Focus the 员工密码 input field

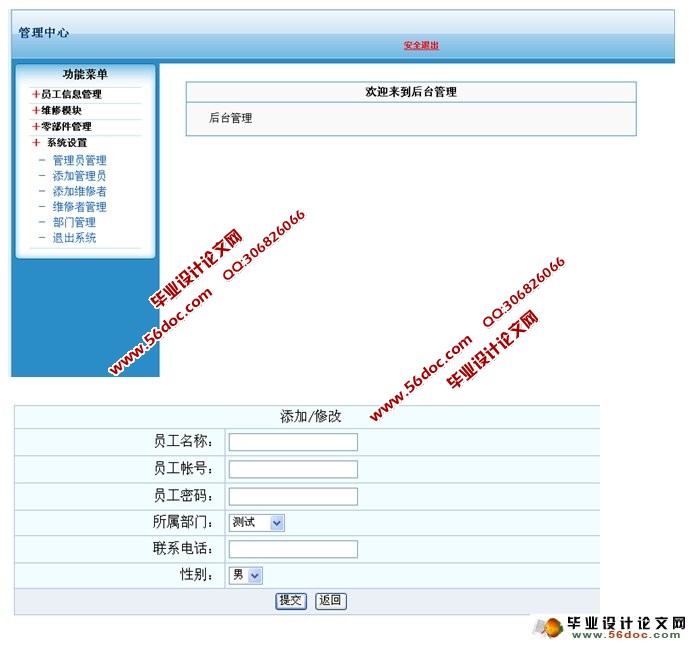293,496
